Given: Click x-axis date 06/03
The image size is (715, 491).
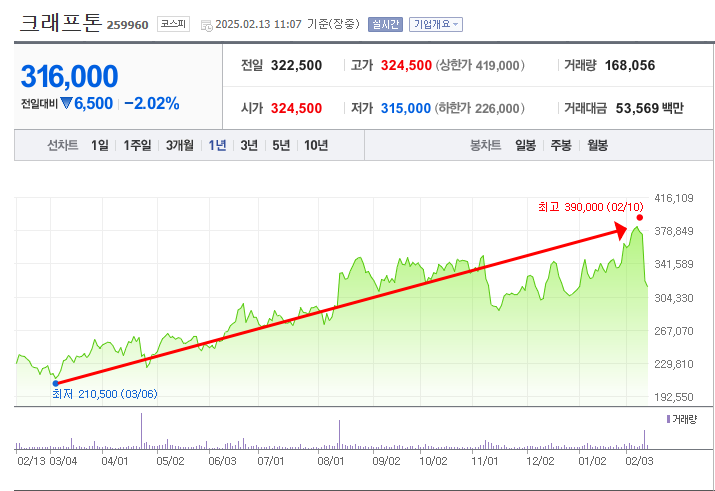Looking at the screenshot, I should tap(222, 461).
